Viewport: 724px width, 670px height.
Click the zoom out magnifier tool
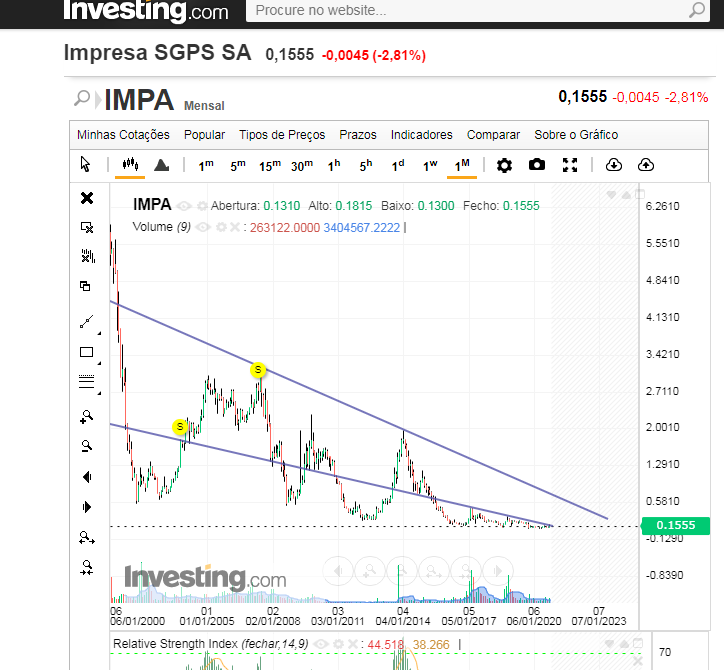(x=86, y=446)
